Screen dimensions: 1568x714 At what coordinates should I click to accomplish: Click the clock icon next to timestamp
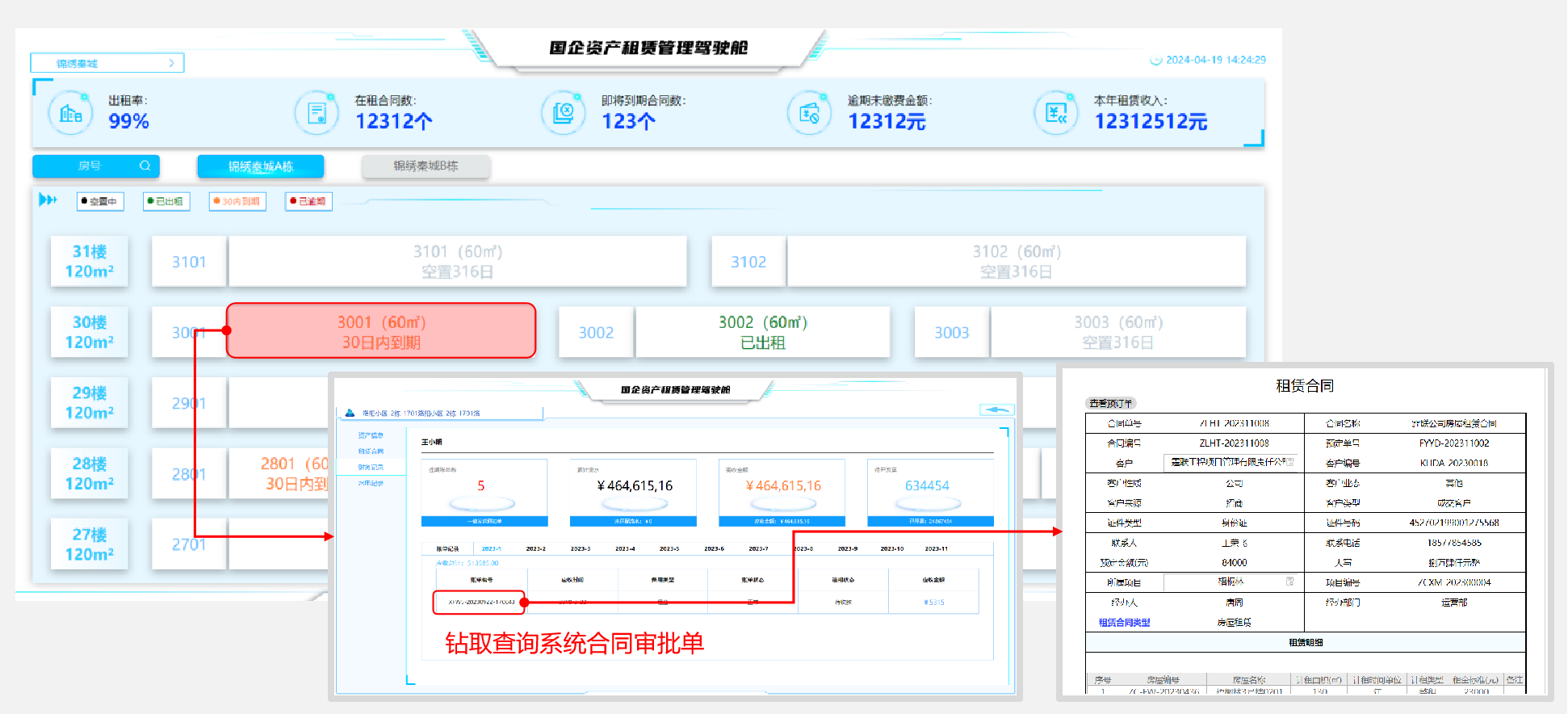tap(1155, 60)
